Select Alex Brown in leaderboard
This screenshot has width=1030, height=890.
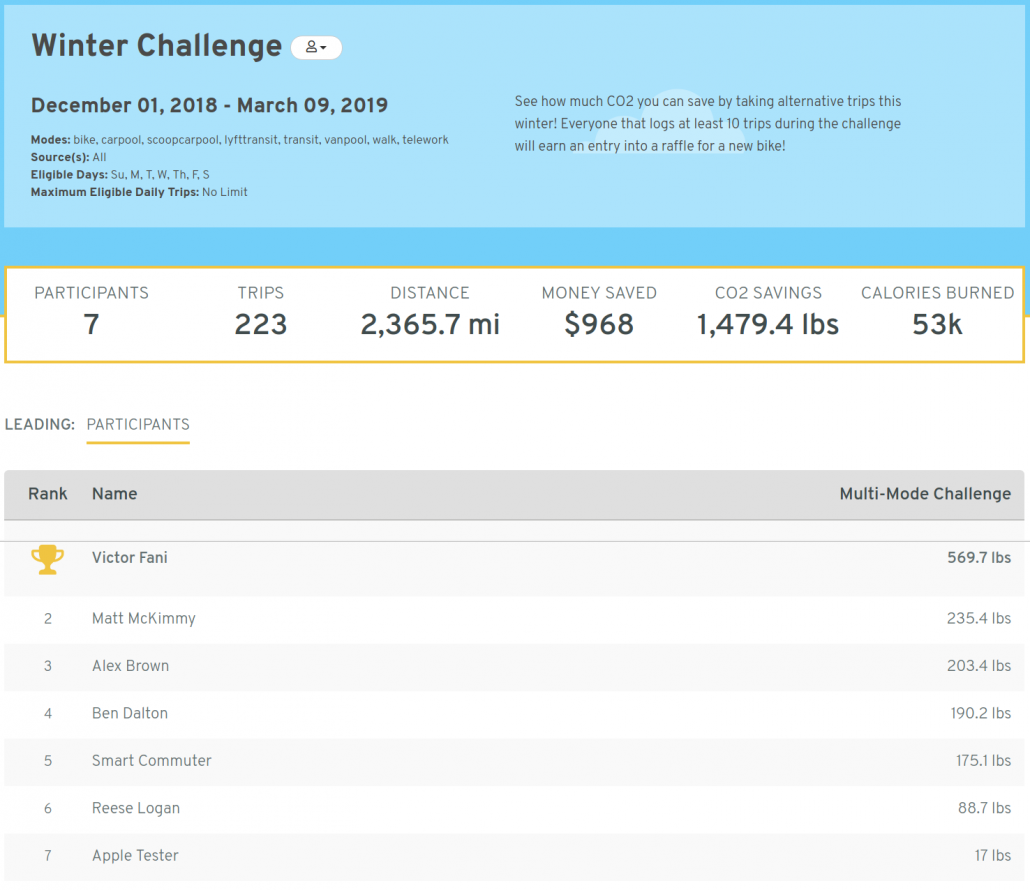coord(130,666)
